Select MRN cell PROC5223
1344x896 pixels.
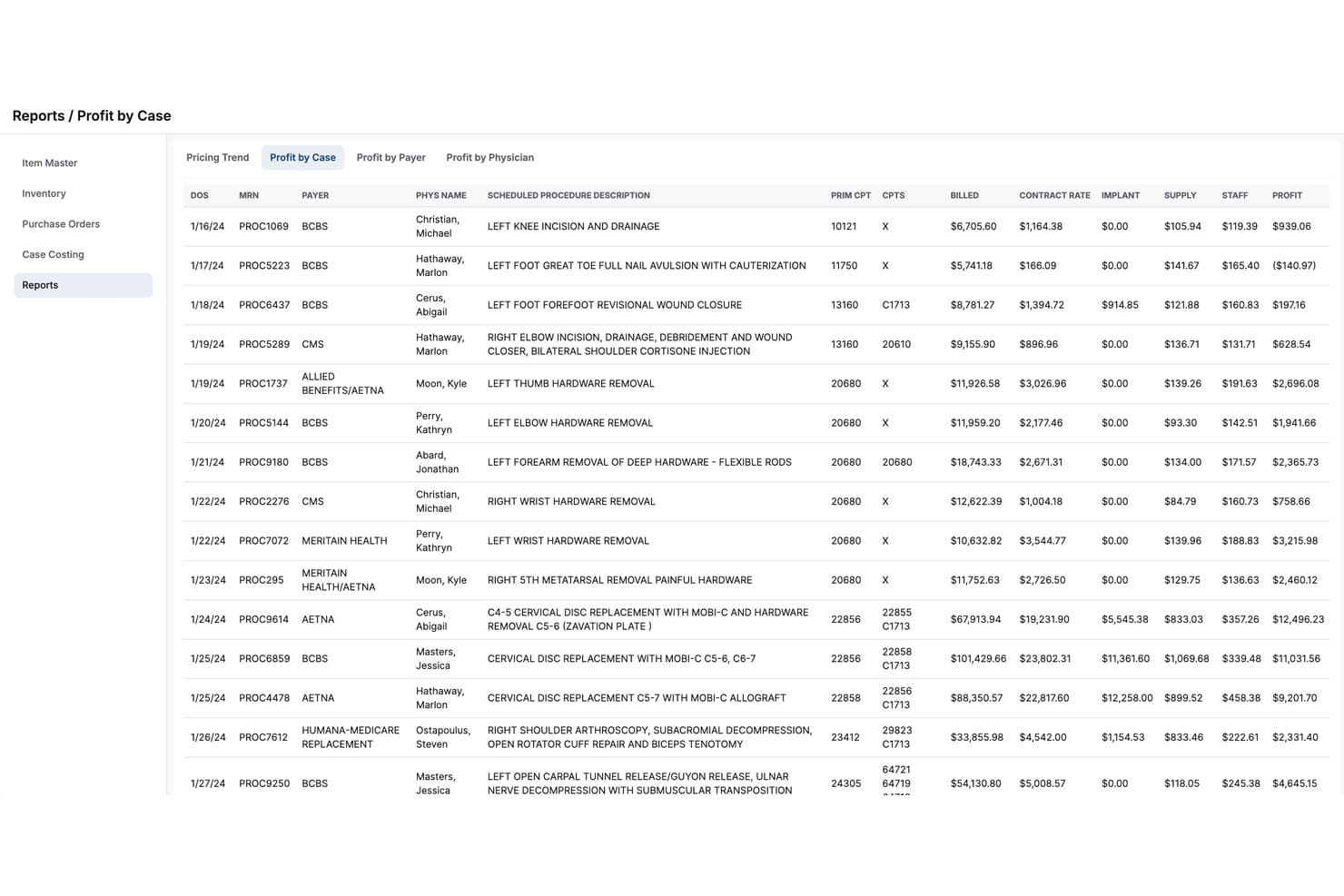(x=264, y=266)
